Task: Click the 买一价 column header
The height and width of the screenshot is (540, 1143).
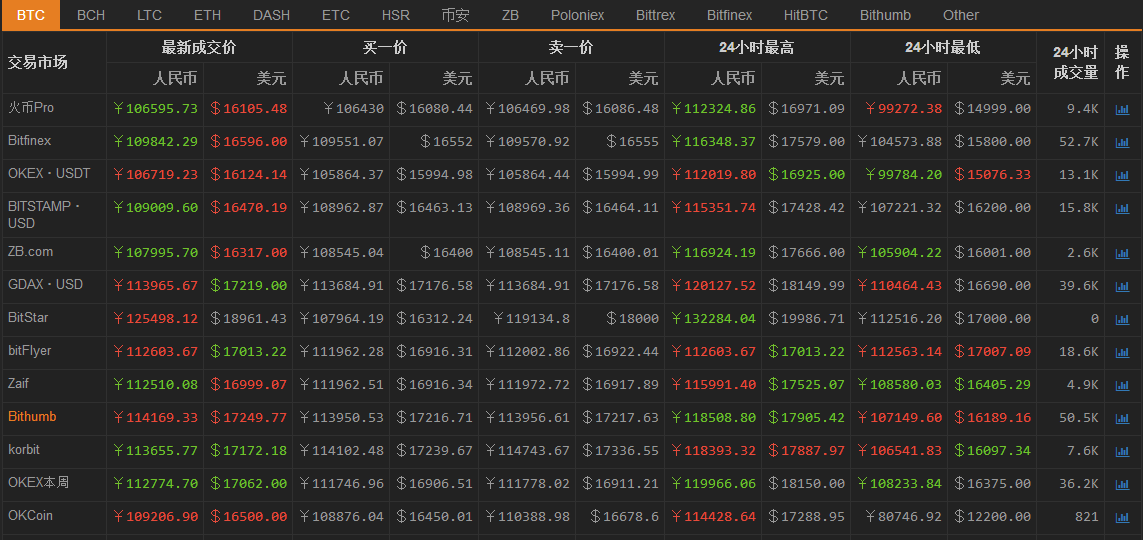Action: point(385,48)
